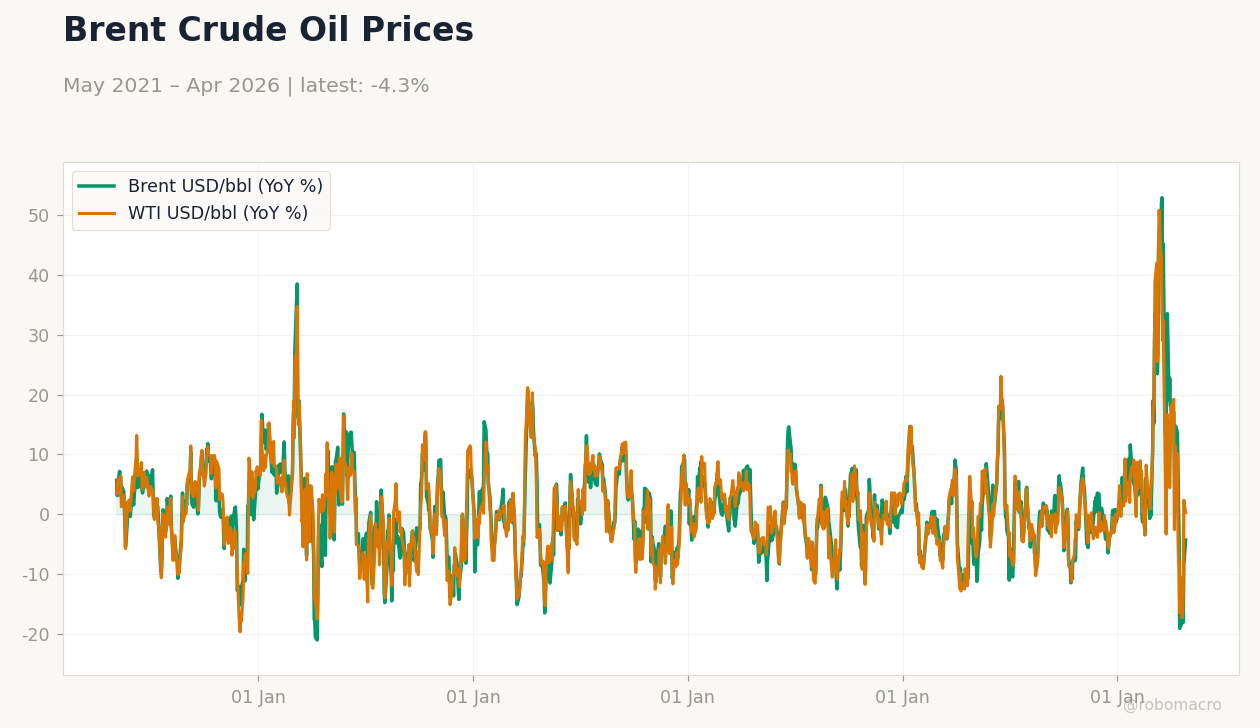Click the y-axis label -20
Viewport: 1260px width, 728px height.
pos(35,635)
